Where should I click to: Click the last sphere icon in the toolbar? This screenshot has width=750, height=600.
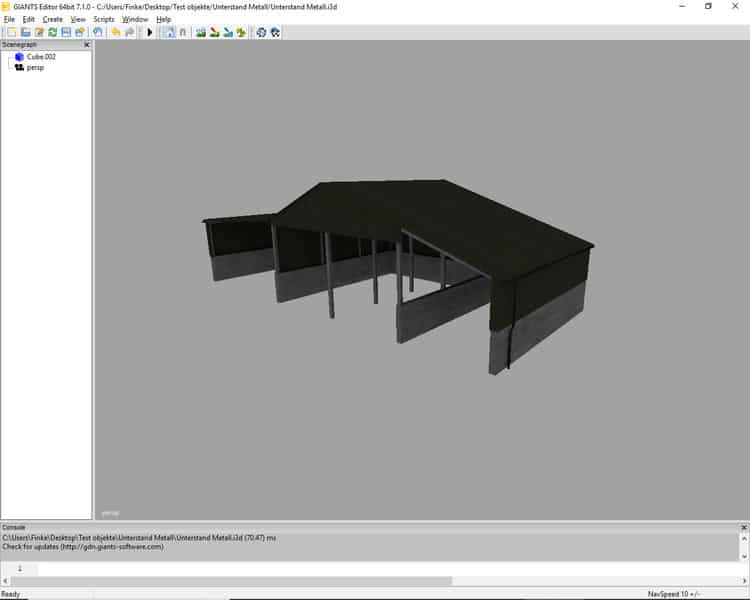[x=275, y=32]
